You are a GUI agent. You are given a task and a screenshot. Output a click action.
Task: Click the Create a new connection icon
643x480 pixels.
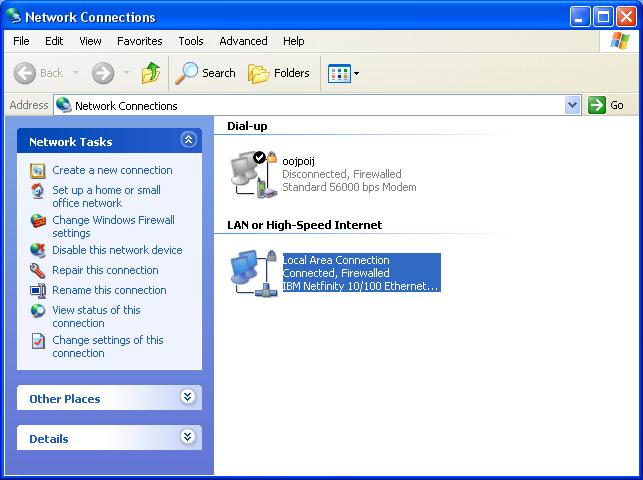[x=38, y=171]
